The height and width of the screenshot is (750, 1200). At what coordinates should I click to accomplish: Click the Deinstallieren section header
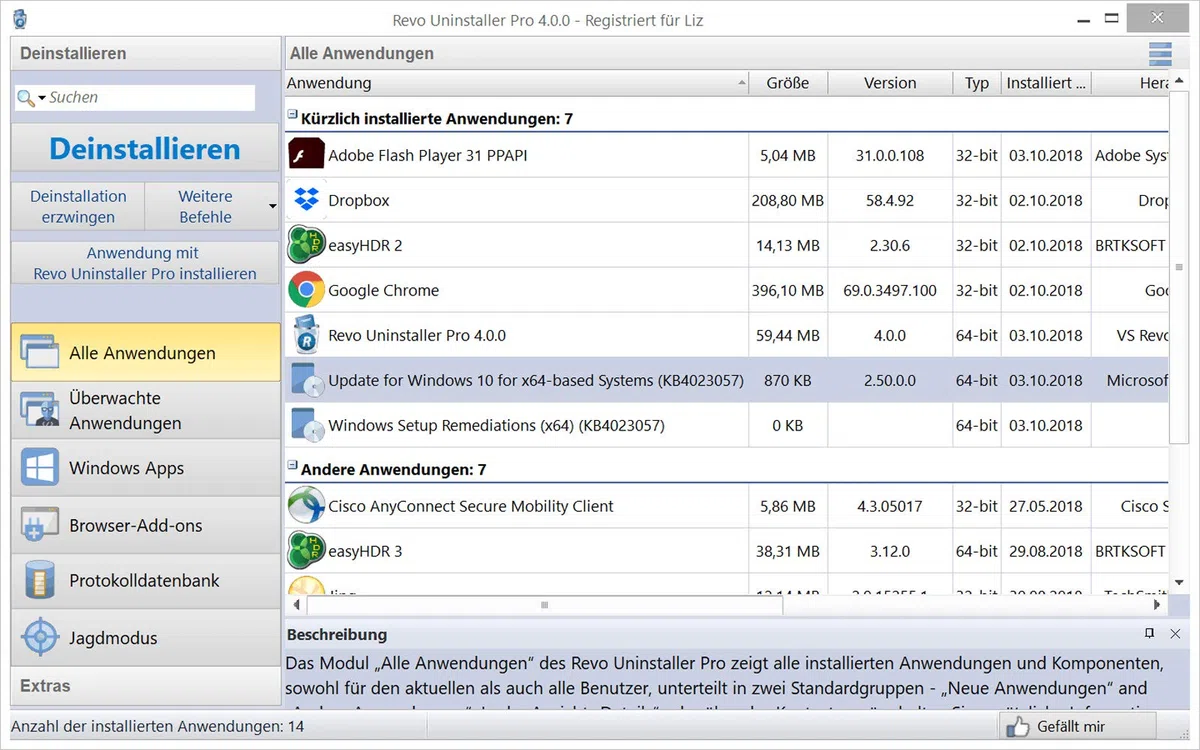[145, 53]
